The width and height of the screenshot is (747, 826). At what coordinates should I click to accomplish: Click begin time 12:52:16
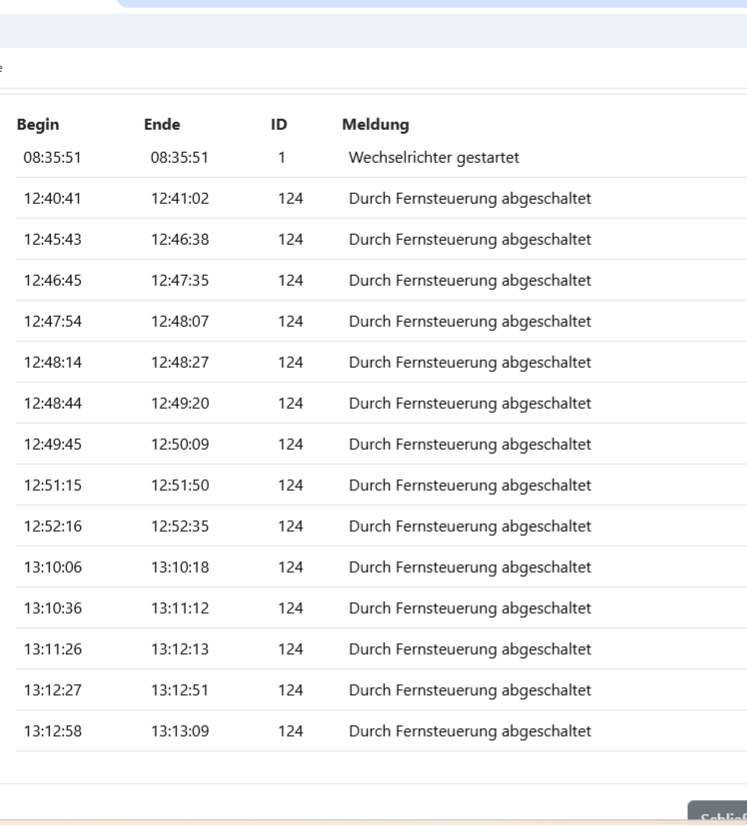[x=53, y=526]
